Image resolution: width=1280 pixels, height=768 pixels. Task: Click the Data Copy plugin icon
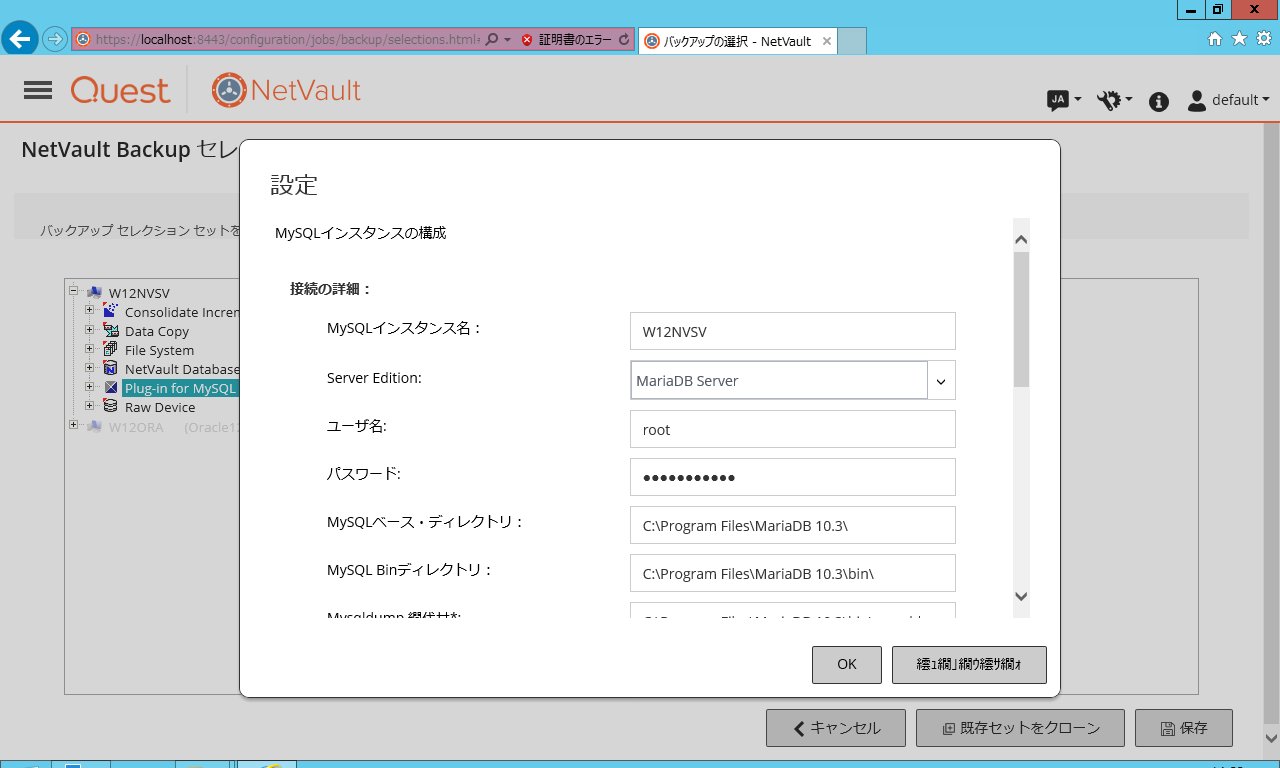[x=111, y=331]
